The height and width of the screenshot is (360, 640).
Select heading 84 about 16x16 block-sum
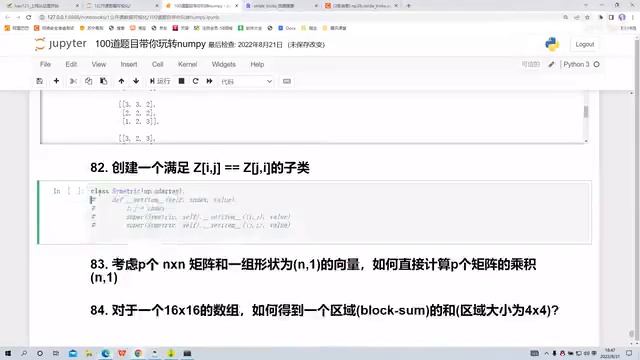tap(324, 310)
